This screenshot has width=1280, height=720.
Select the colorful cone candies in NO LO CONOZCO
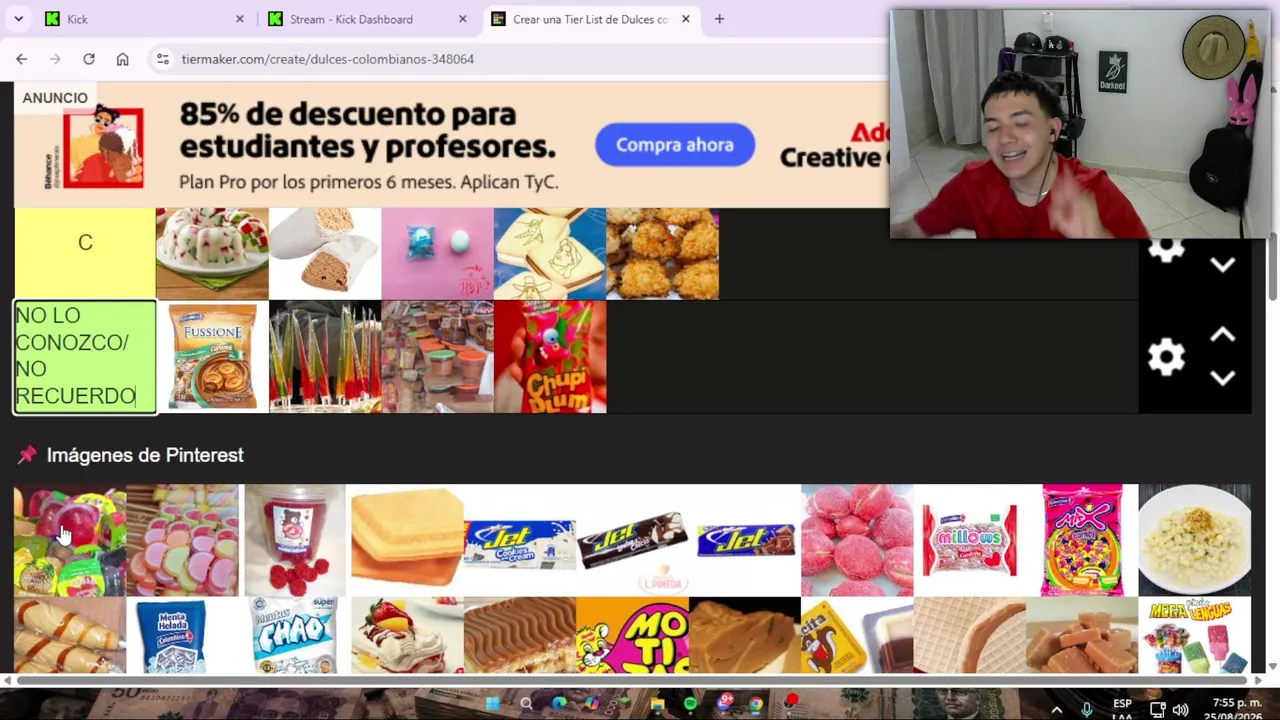coord(325,357)
